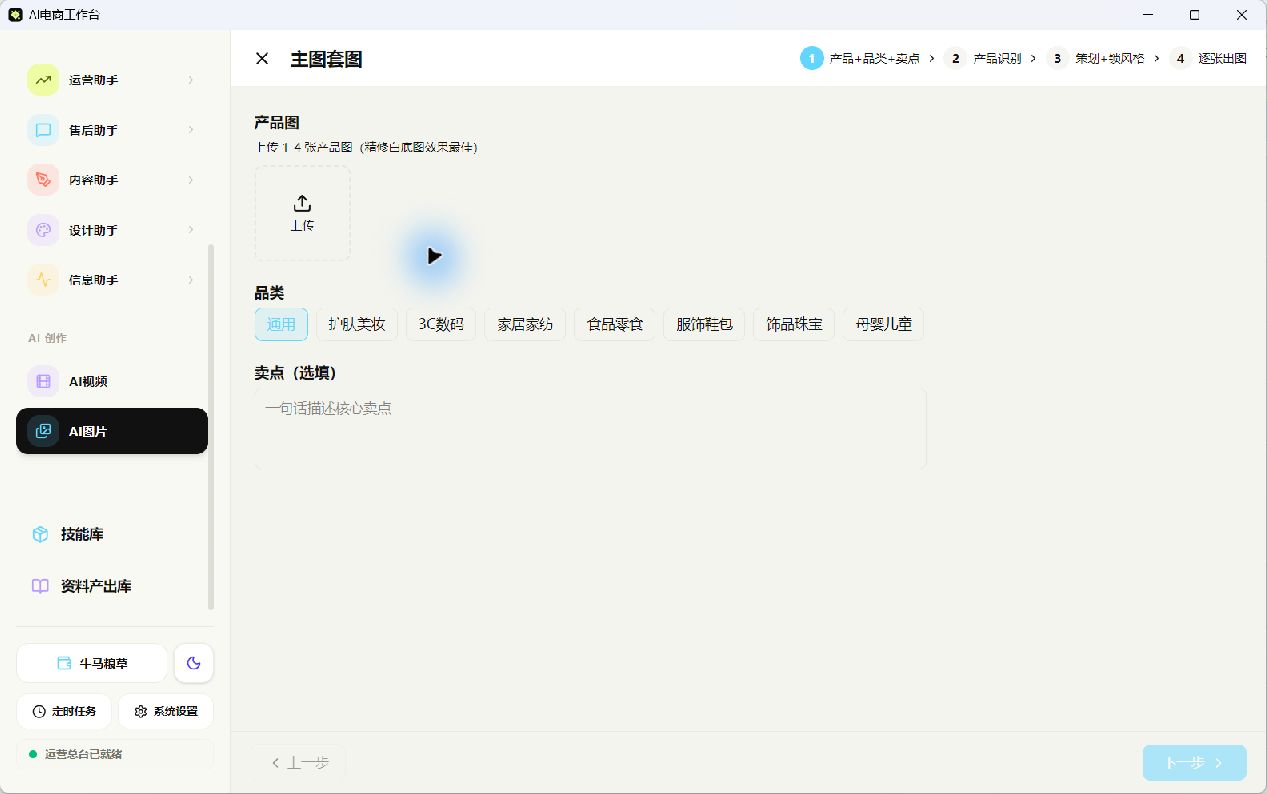Go to step 2 产品识别
Screen dimensions: 1267x794
pyautogui.click(x=983, y=58)
